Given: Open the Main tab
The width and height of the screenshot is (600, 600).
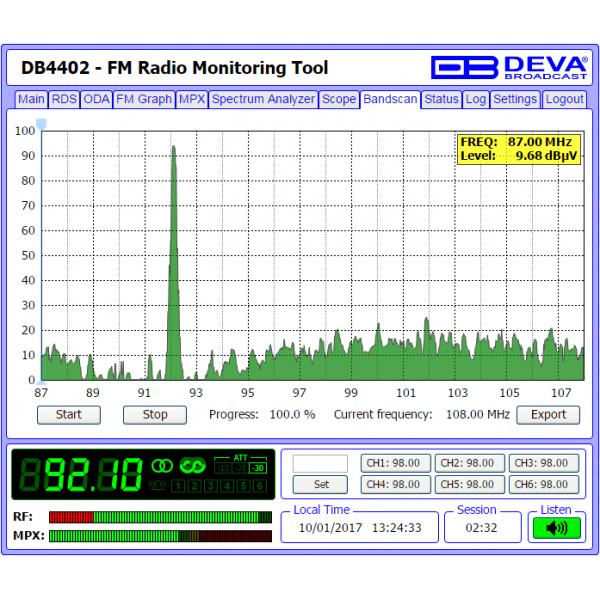Looking at the screenshot, I should click(31, 99).
